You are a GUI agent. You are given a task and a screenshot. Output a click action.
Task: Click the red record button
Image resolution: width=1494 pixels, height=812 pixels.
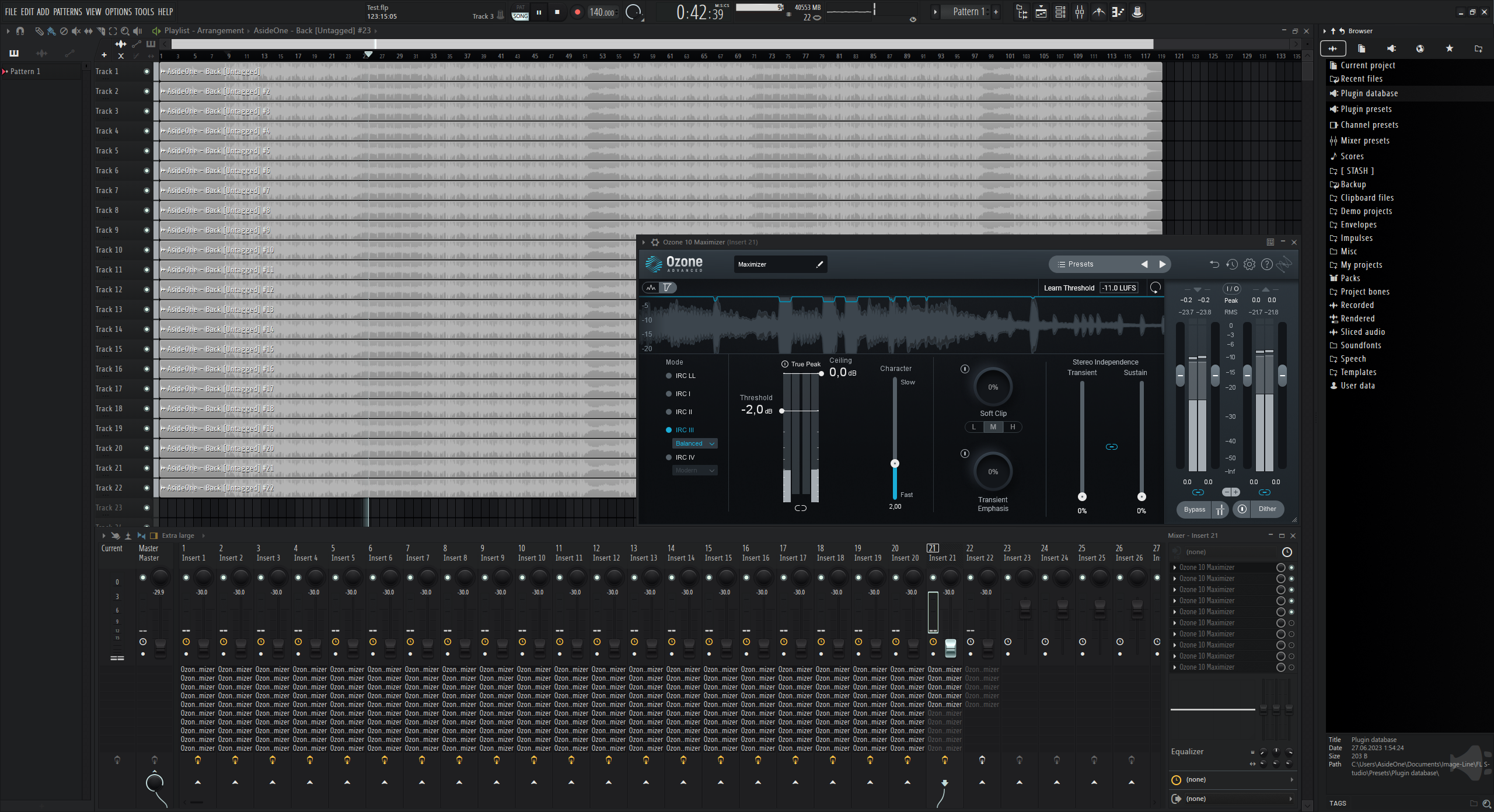tap(577, 12)
